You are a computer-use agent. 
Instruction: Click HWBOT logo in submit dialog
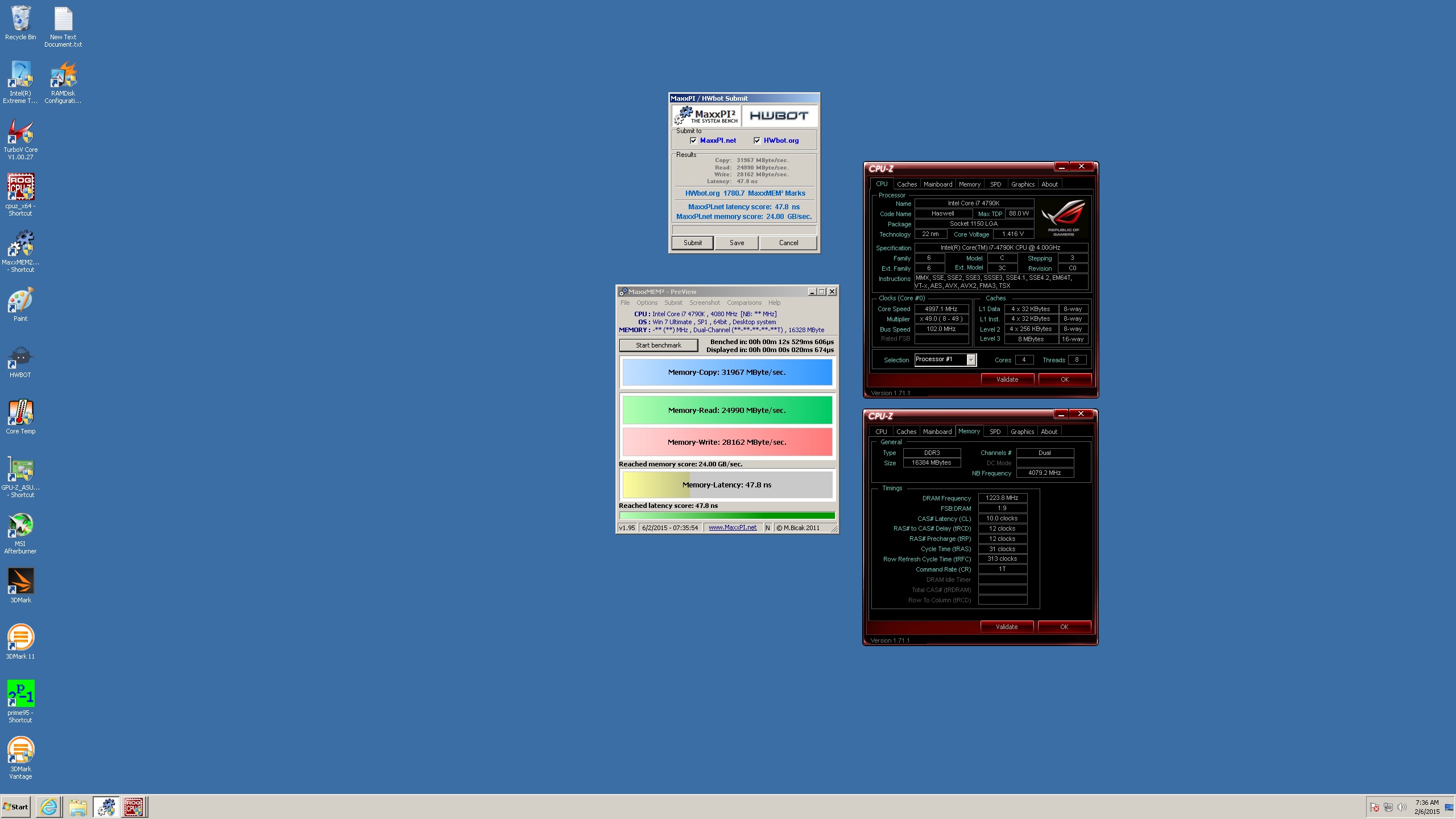coord(779,116)
